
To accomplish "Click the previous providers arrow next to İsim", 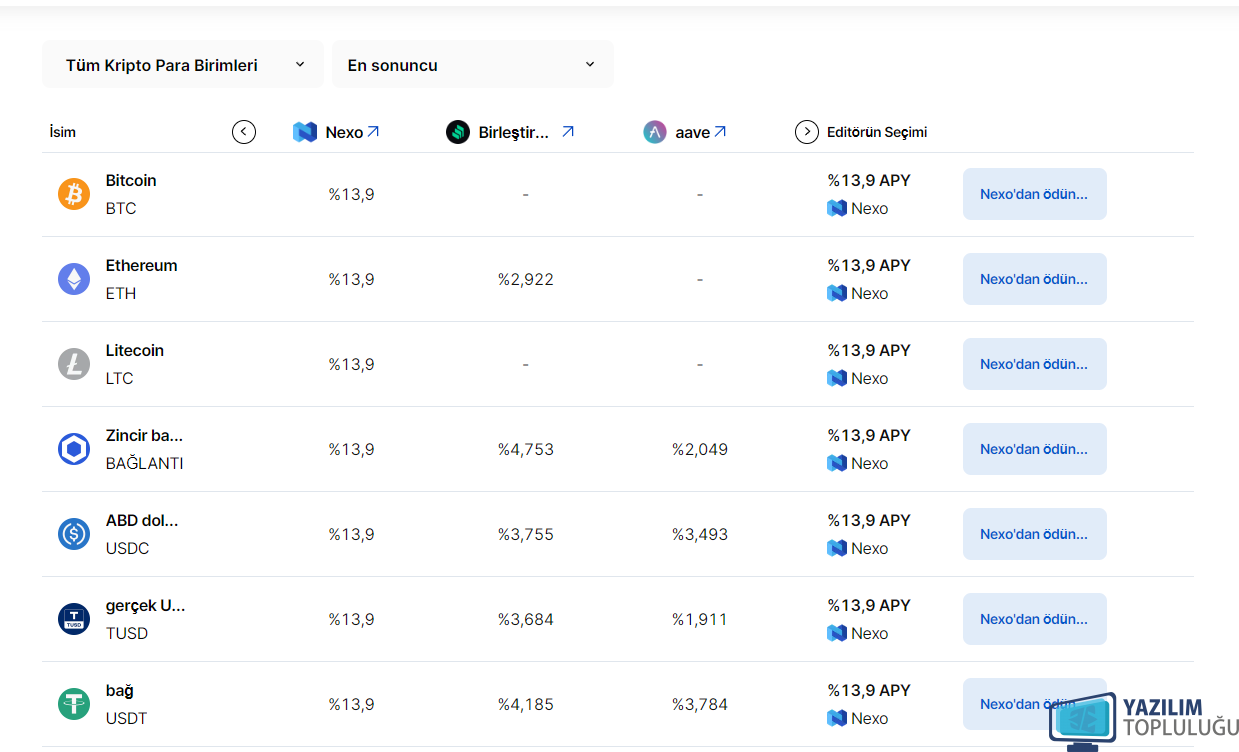I will [244, 132].
